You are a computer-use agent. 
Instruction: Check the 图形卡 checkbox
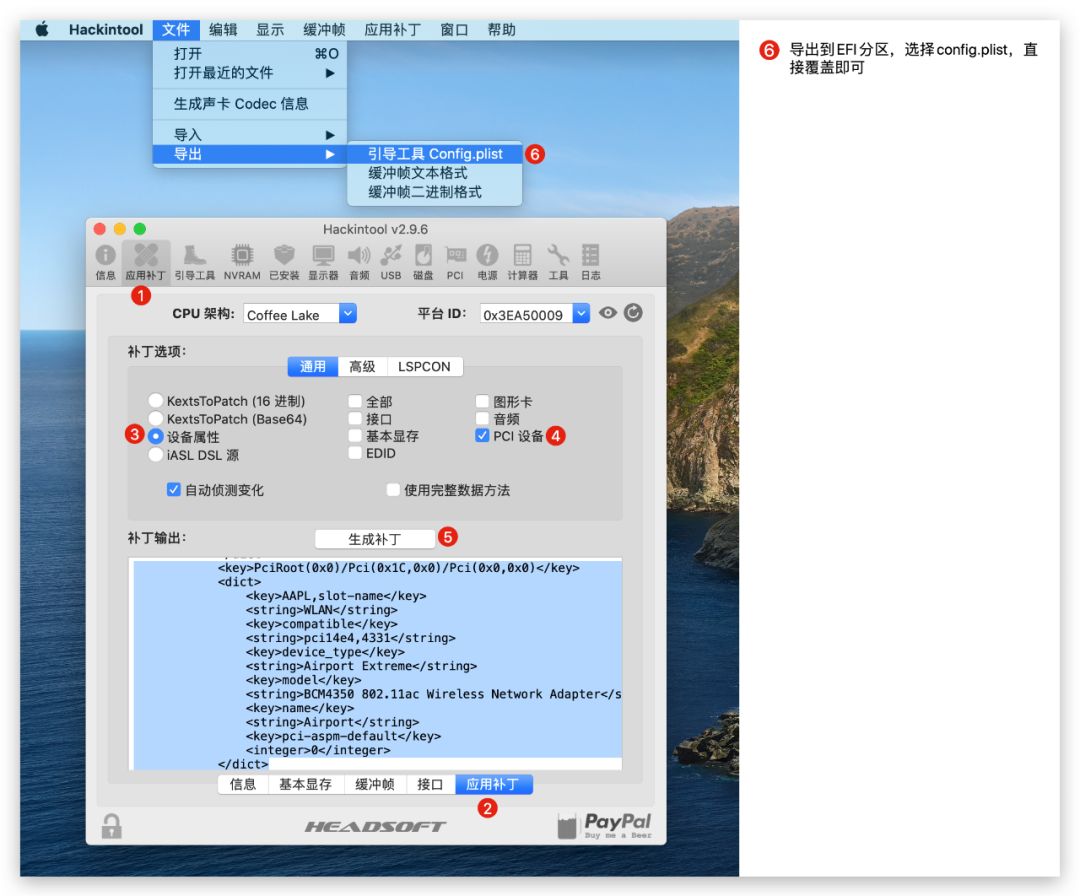click(x=482, y=401)
